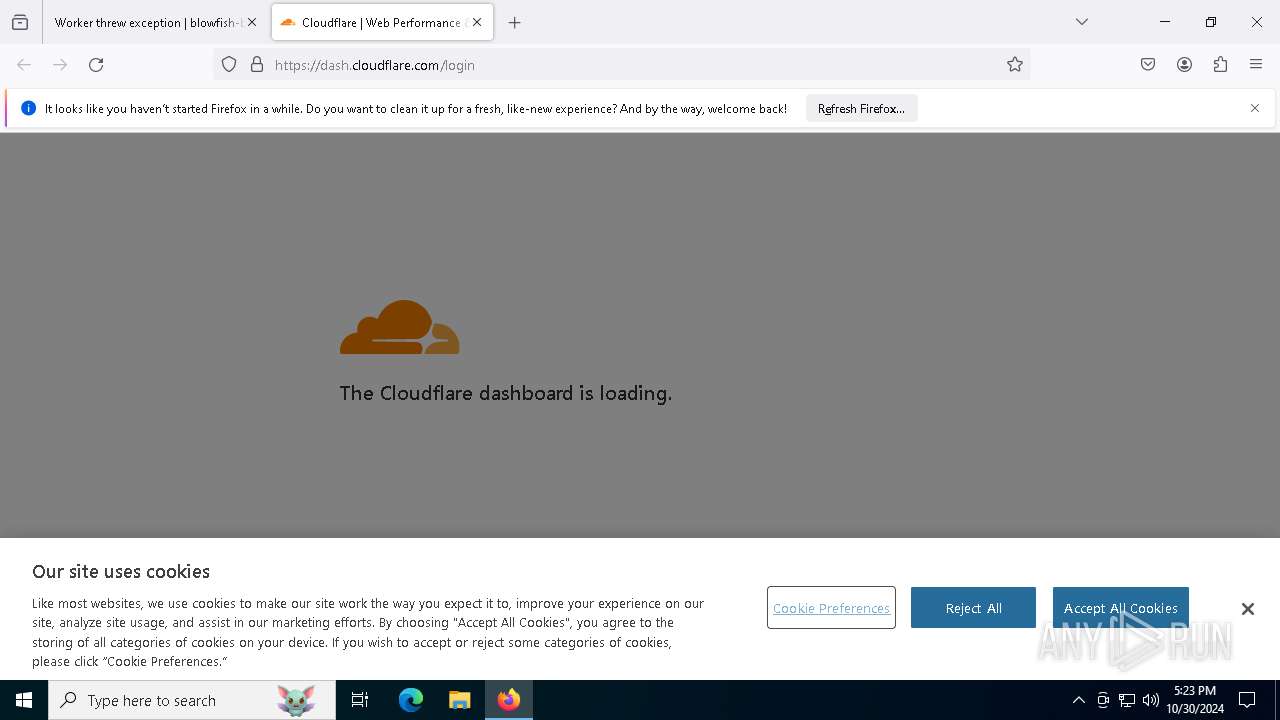
Task: Open the Windows Start menu
Action: [24, 700]
